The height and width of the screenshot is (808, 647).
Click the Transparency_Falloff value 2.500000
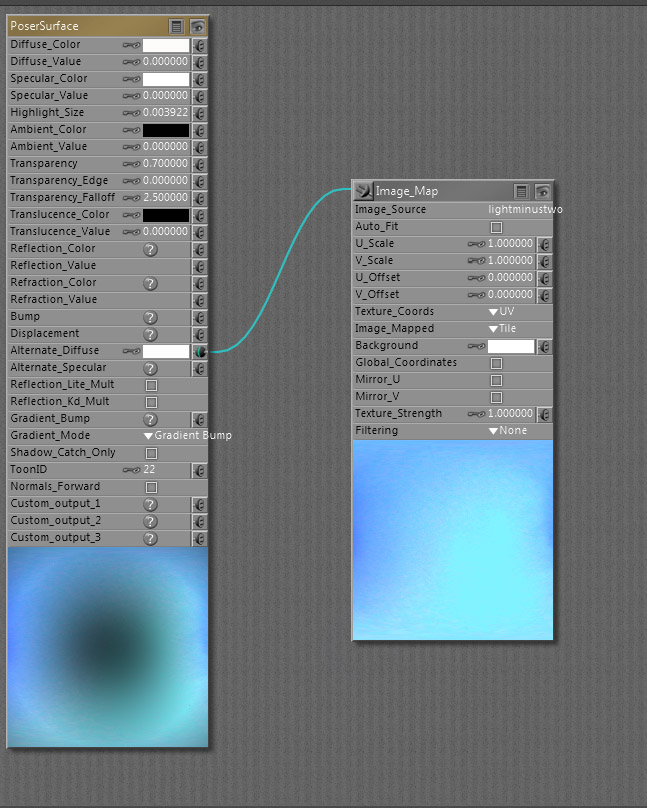click(x=165, y=198)
